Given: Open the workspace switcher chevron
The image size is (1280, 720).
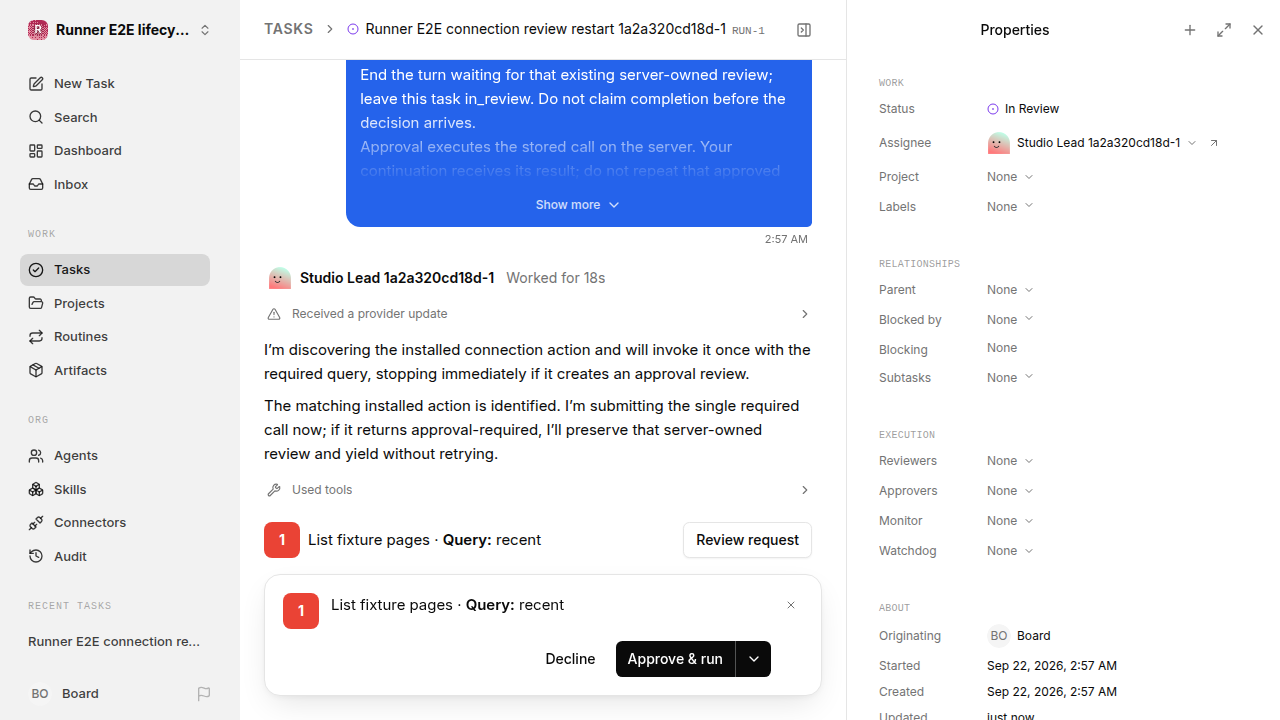Looking at the screenshot, I should click(205, 30).
